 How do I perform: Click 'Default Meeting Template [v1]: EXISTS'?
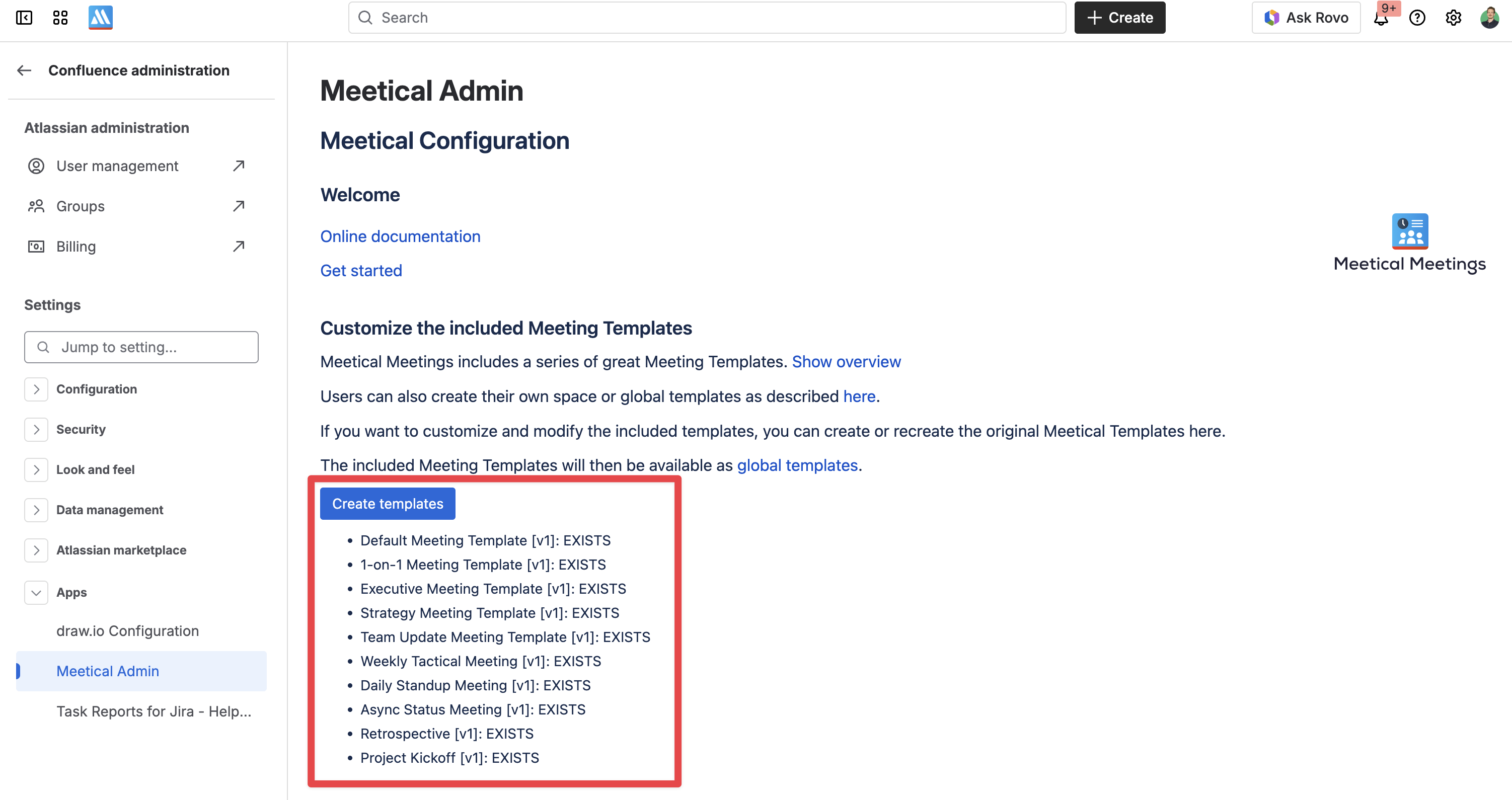pos(485,540)
